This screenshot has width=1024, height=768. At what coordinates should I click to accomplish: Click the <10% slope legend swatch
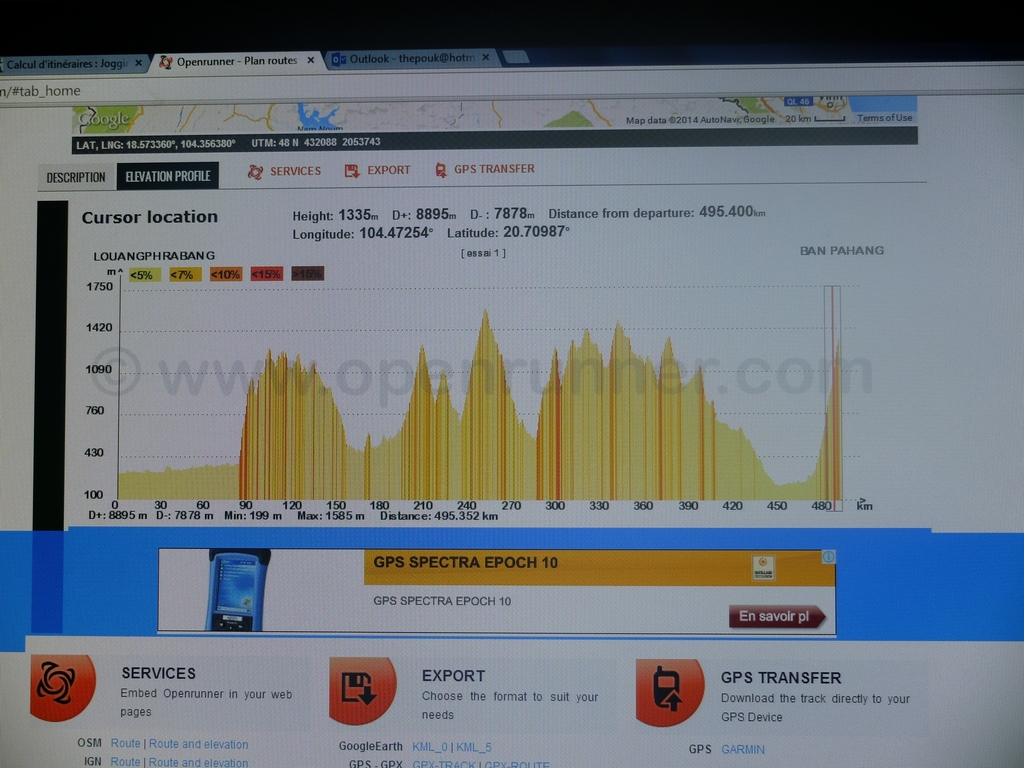(x=226, y=274)
